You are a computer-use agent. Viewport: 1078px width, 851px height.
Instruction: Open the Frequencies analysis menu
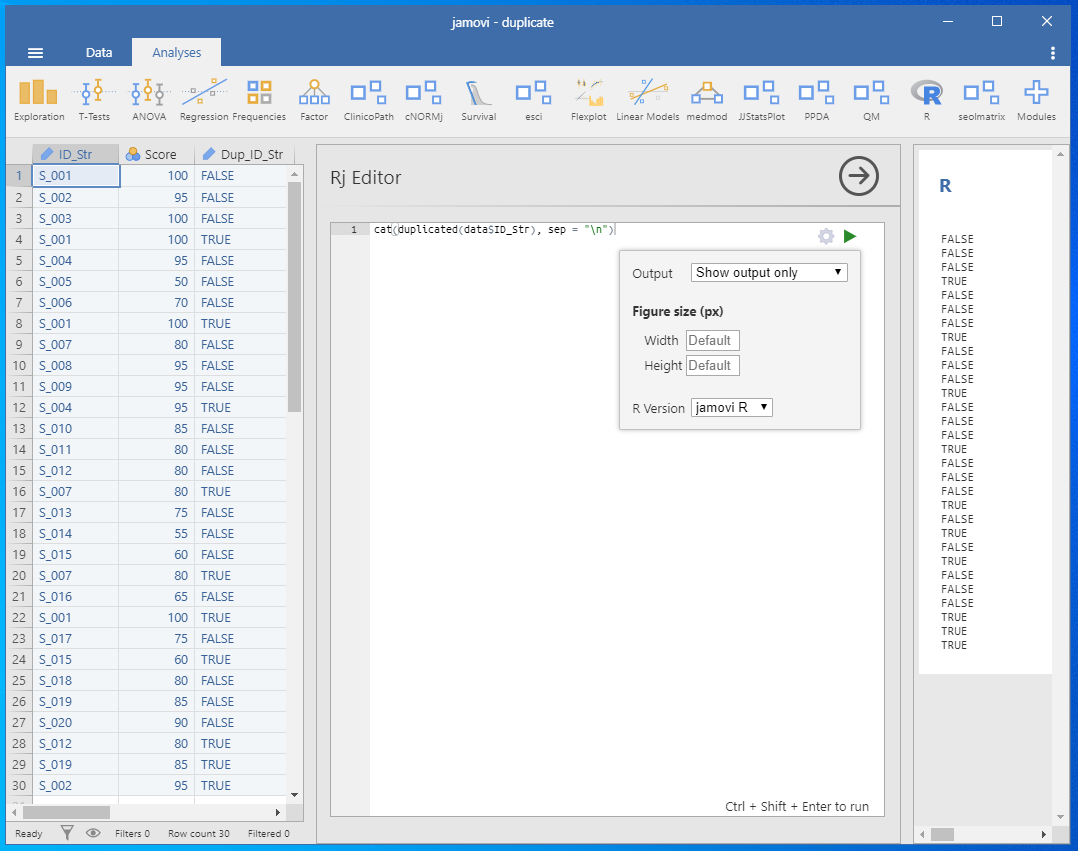pos(259,100)
